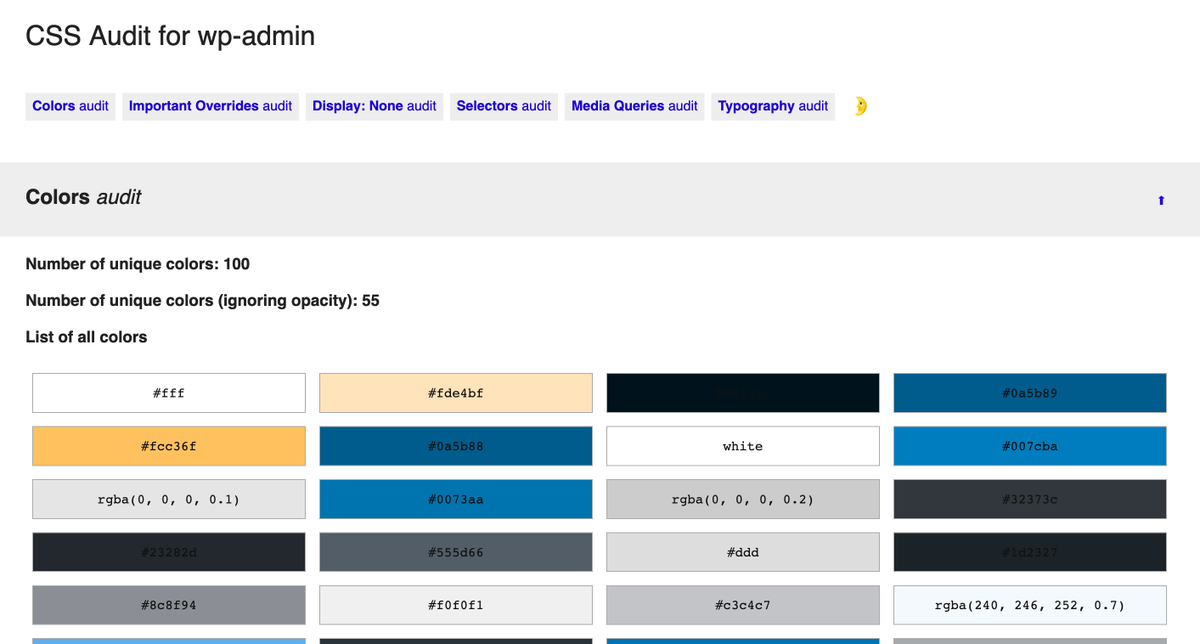Pick the near-black swatch beside #fde4bf
Screen dimensions: 1200x644
click(743, 393)
